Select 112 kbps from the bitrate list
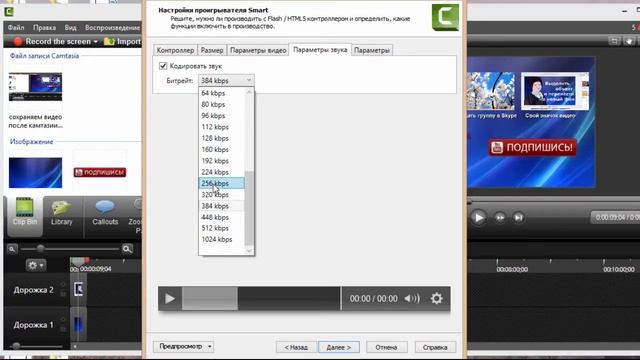The image size is (640, 360). (221, 127)
